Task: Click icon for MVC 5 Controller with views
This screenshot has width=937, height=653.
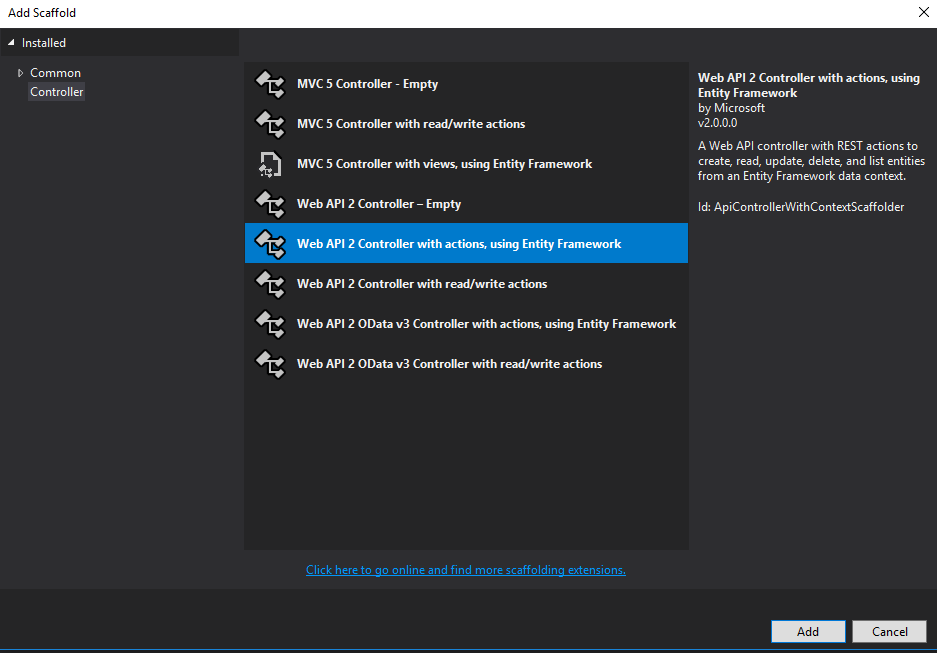Action: point(270,164)
